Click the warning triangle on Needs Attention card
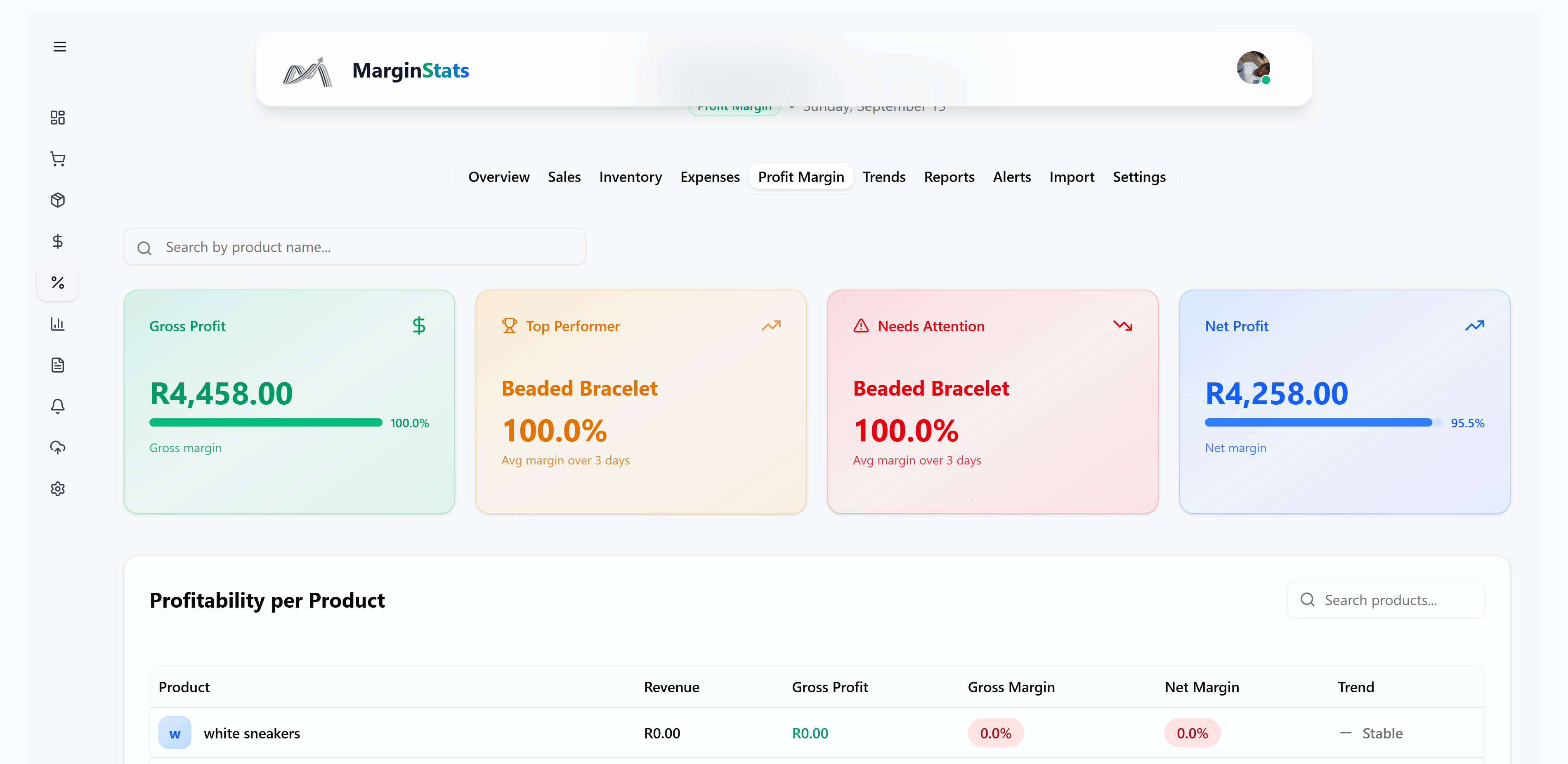Screen dimensions: 1568x764 (x=861, y=325)
